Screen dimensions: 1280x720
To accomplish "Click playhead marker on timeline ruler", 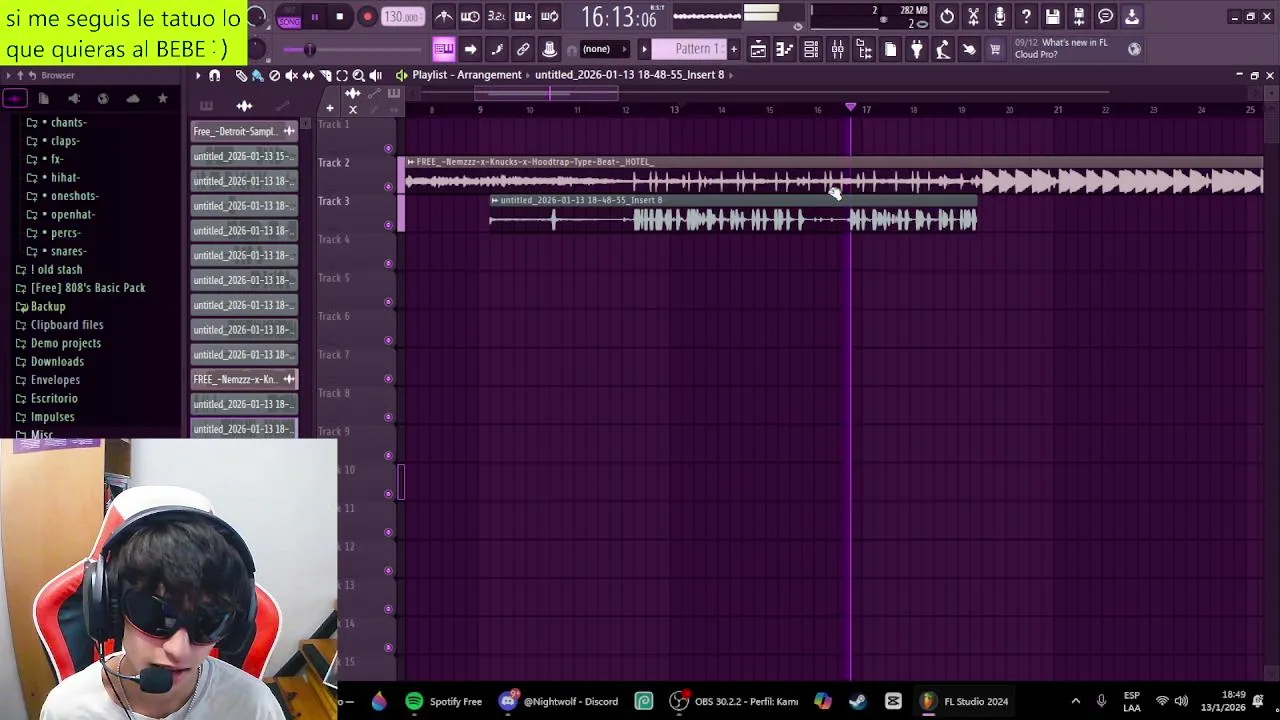I will click(x=851, y=107).
